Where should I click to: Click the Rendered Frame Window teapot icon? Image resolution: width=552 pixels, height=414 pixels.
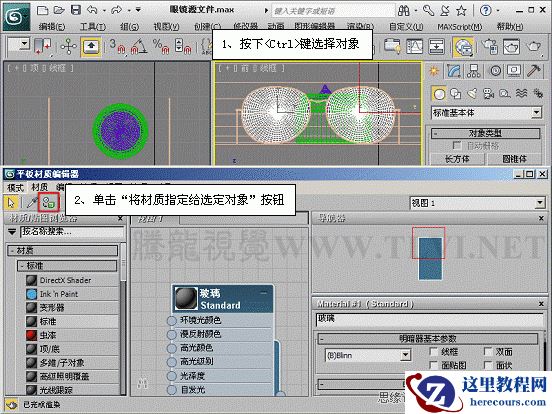tap(511, 46)
